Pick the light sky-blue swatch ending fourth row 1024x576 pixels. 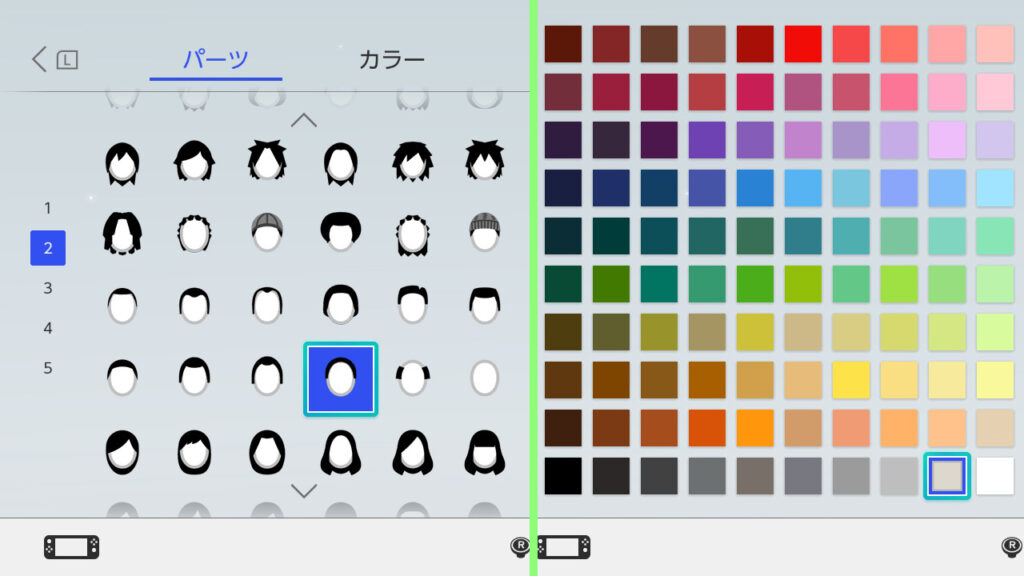(x=995, y=188)
